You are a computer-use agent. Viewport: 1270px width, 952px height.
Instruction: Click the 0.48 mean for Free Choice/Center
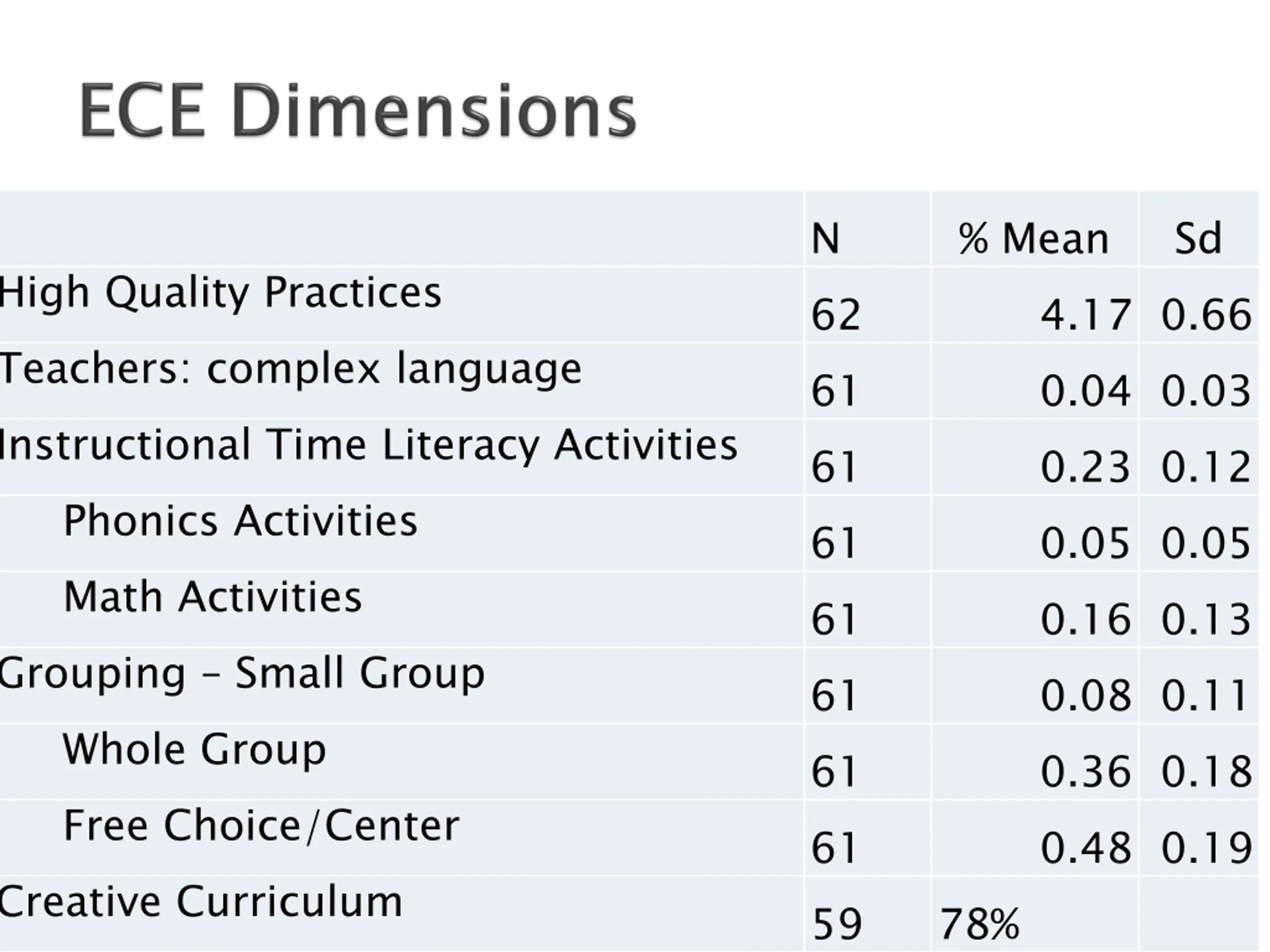1085,848
